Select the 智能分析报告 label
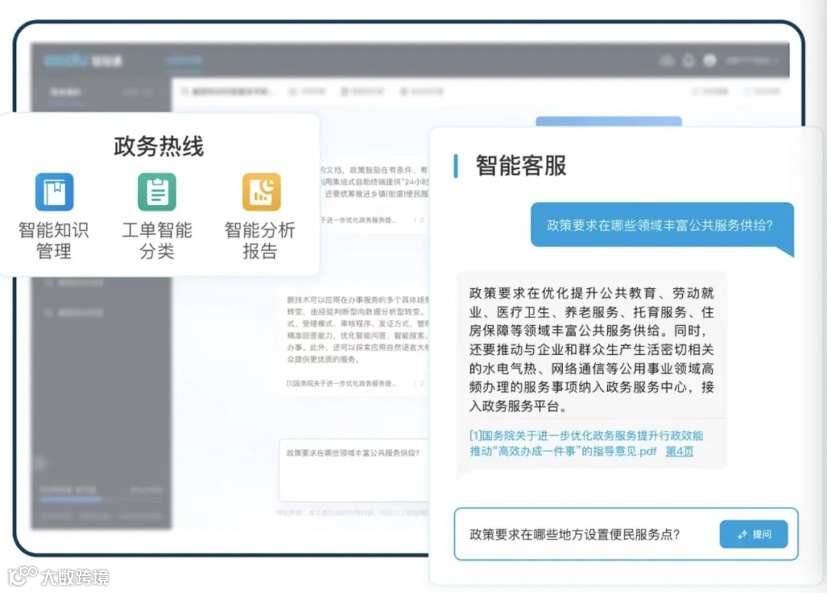Viewport: 827px width, 593px height. (x=260, y=241)
